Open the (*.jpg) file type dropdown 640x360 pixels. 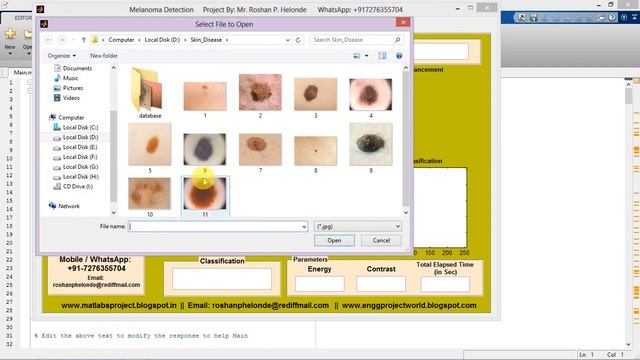(358, 226)
